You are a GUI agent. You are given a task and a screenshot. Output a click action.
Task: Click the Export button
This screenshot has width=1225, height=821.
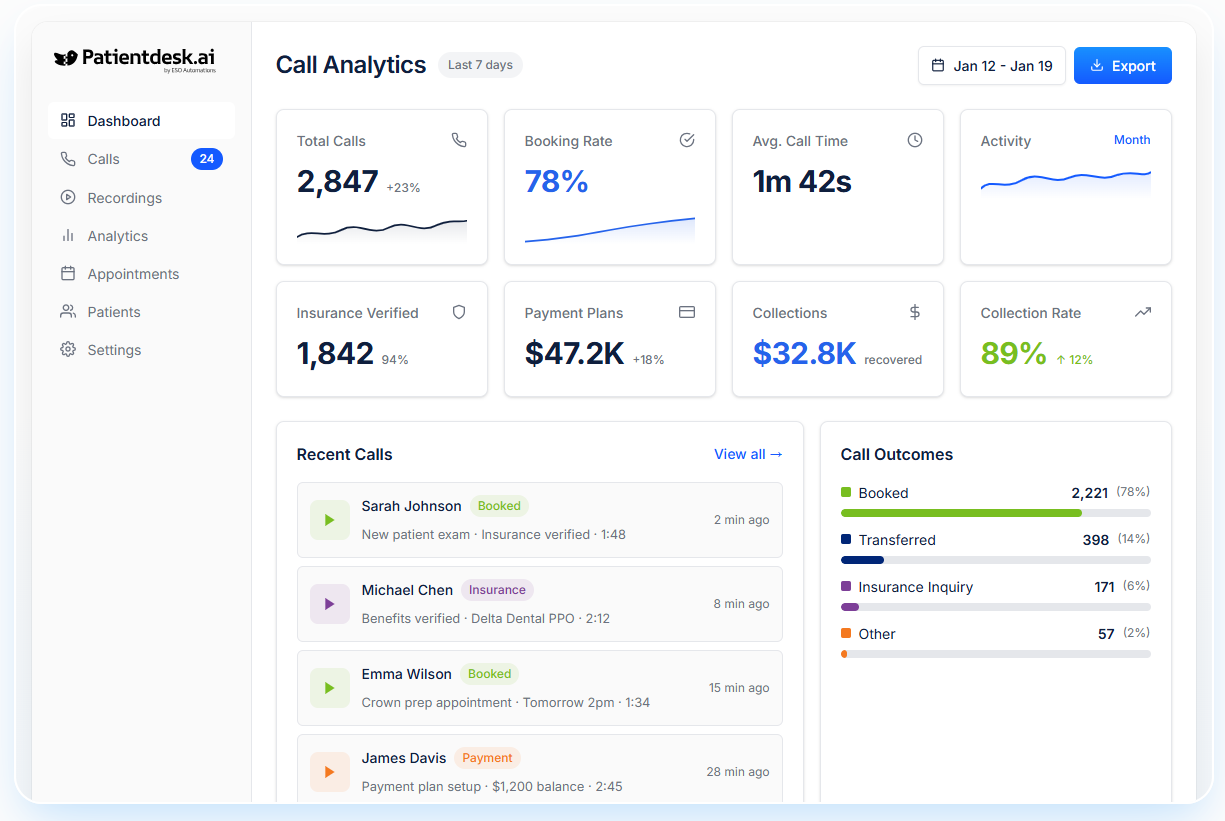[x=1122, y=65]
